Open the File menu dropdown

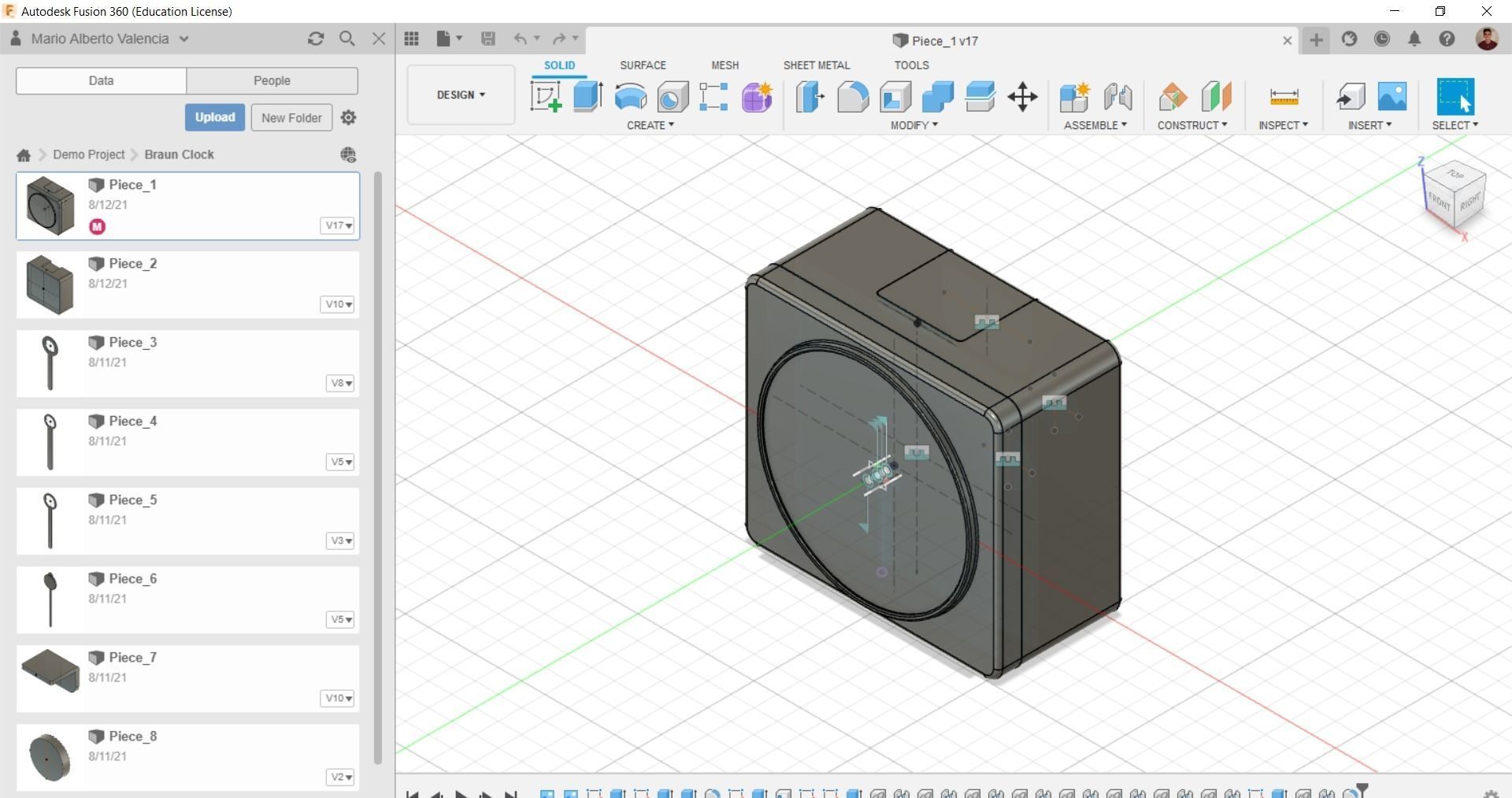point(449,39)
